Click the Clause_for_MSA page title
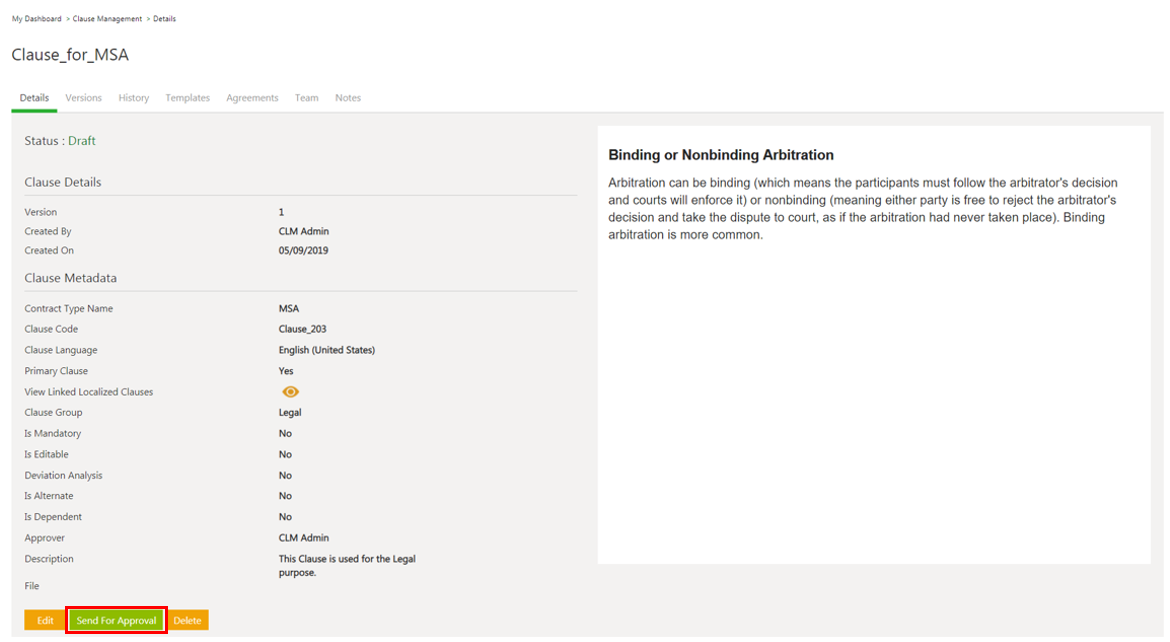This screenshot has width=1170, height=642. coord(70,55)
